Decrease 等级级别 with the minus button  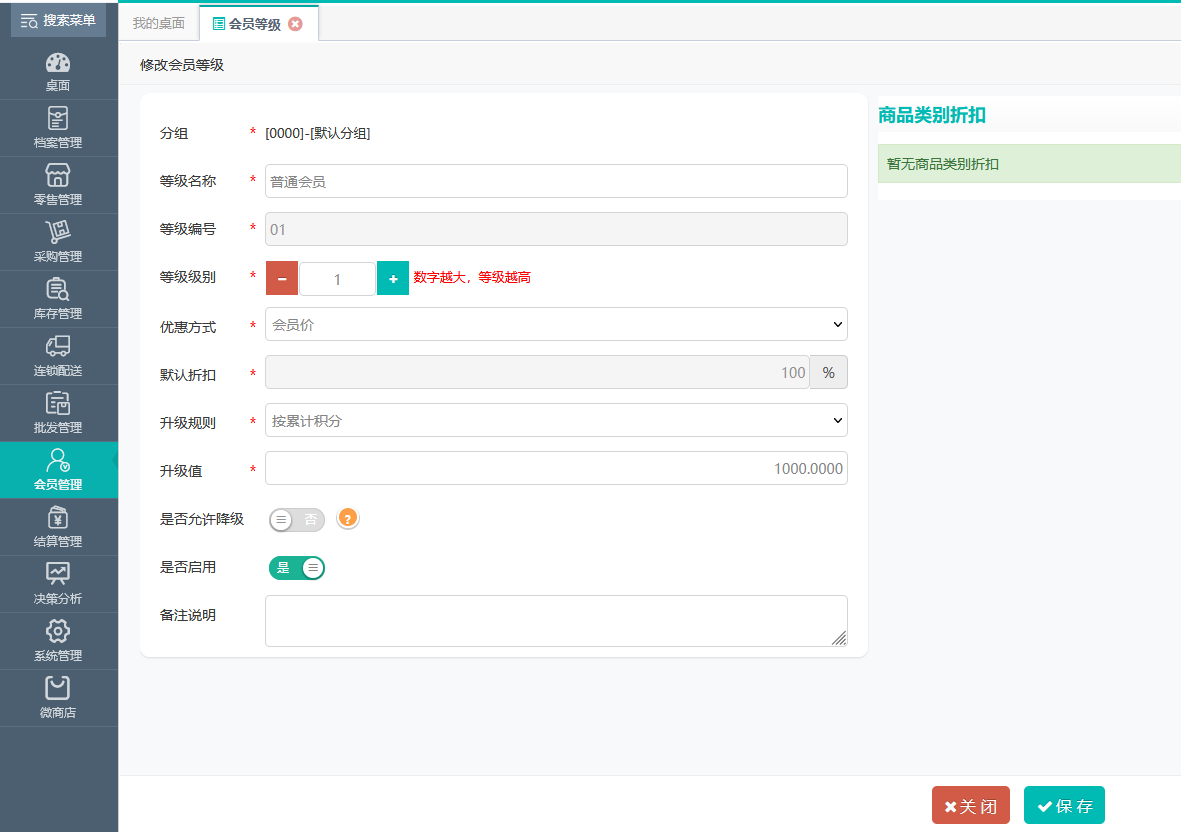(x=282, y=279)
